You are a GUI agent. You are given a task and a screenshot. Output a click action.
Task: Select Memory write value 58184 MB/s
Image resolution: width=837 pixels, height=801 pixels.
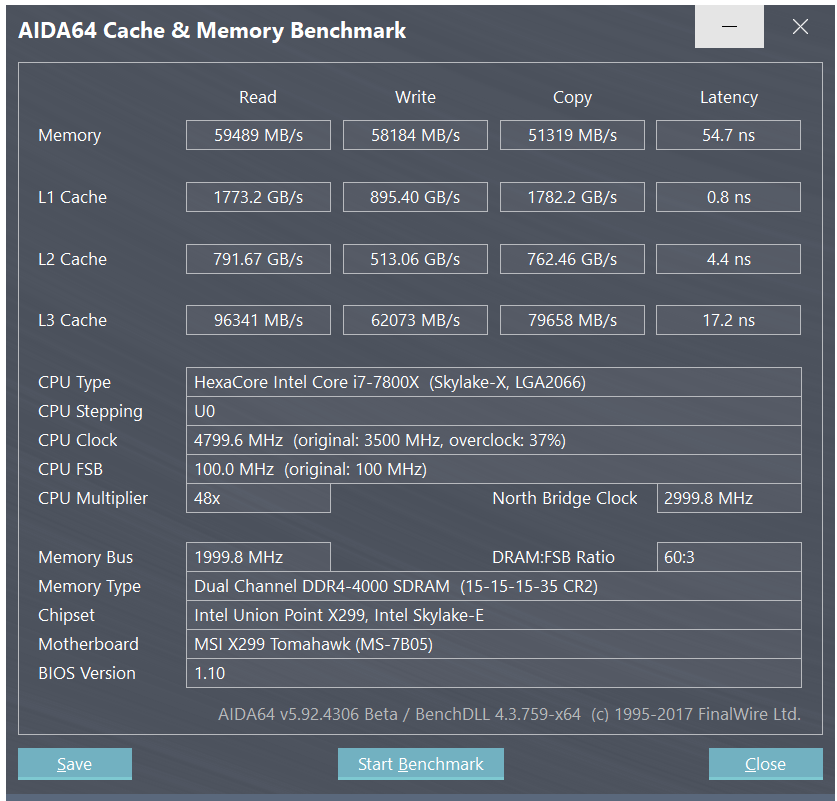coord(415,135)
